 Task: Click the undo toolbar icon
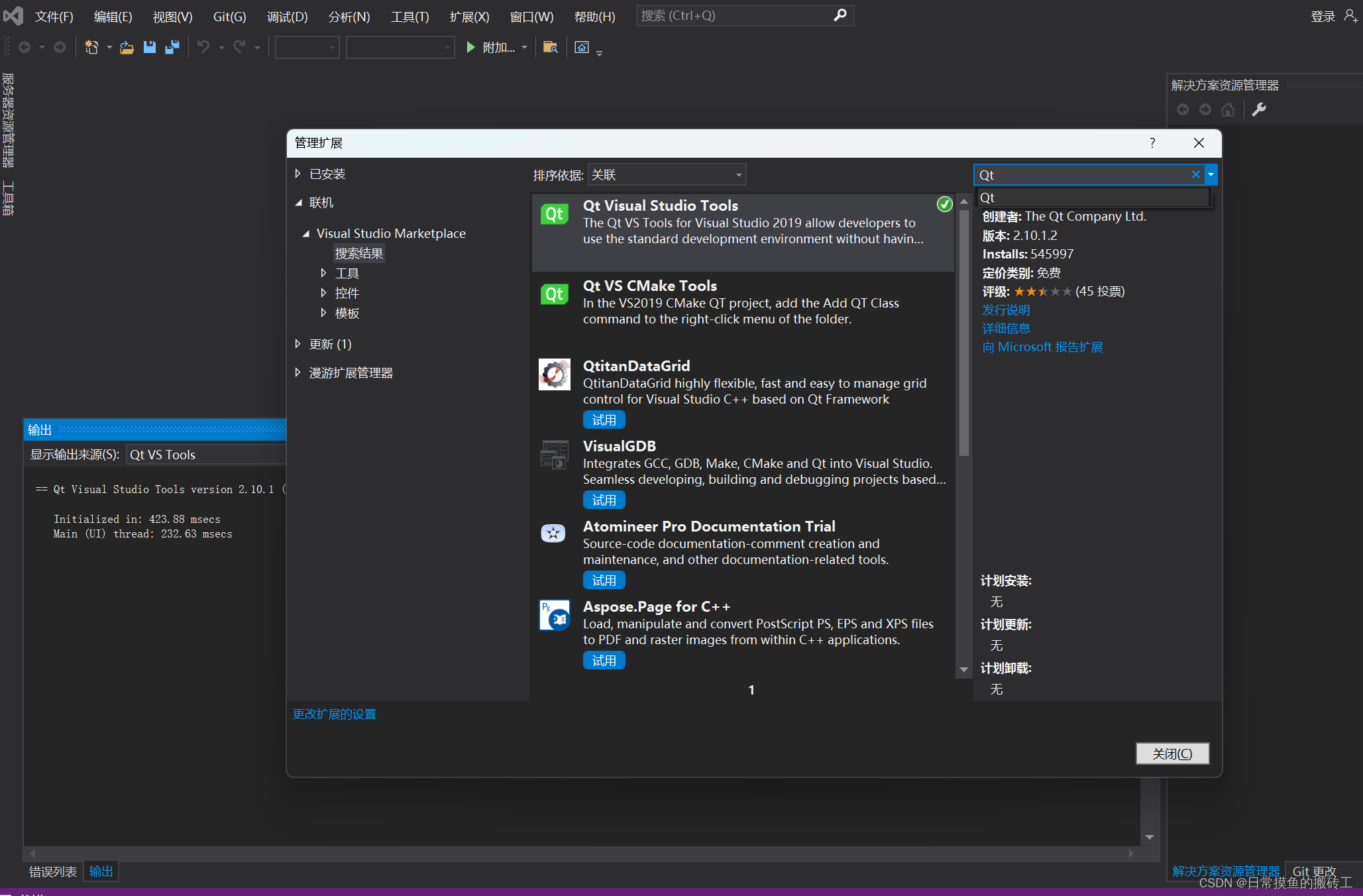203,47
